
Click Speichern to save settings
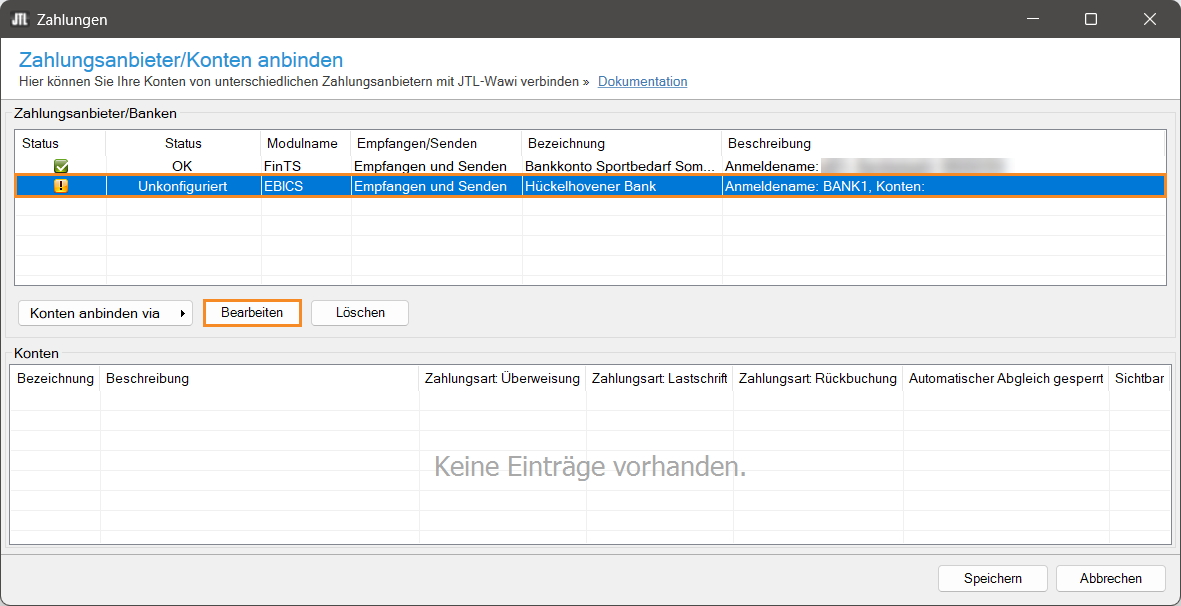992,578
